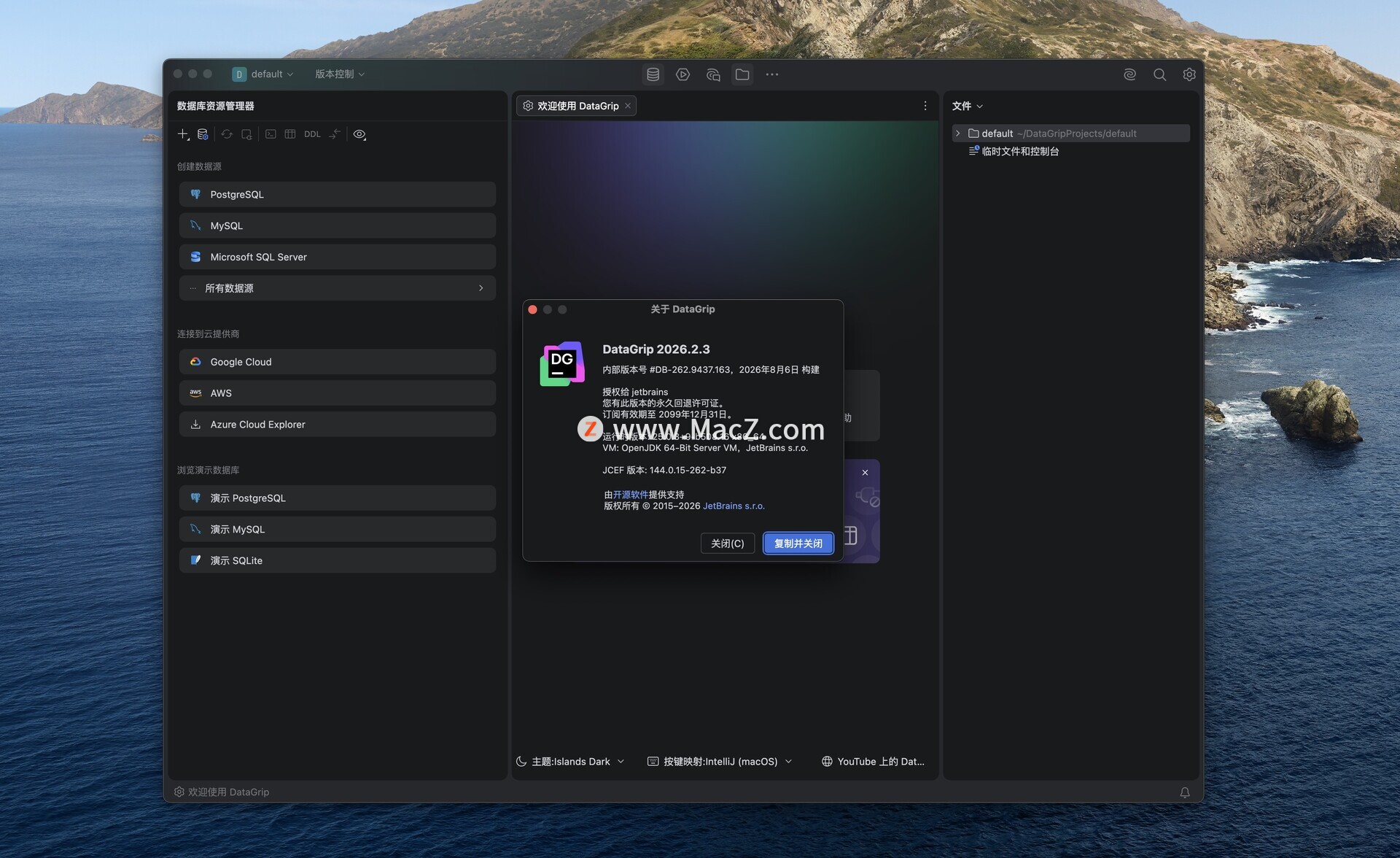Image resolution: width=1400 pixels, height=858 pixels.
Task: Open the 开源软件 link
Action: pyautogui.click(x=630, y=495)
